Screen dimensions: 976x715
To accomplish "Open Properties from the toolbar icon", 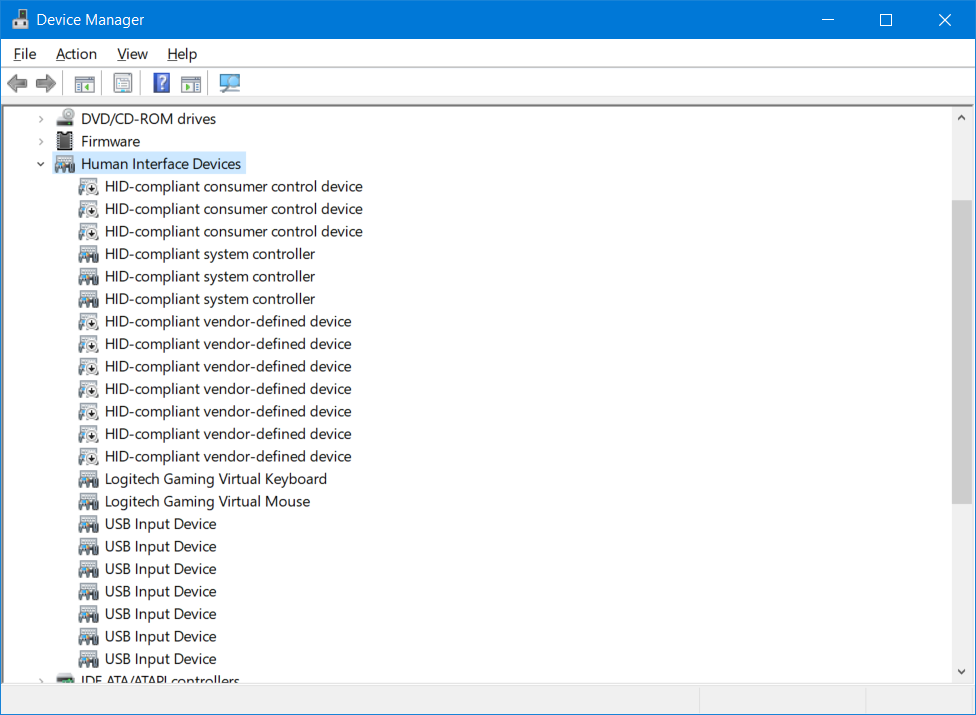I will (123, 83).
